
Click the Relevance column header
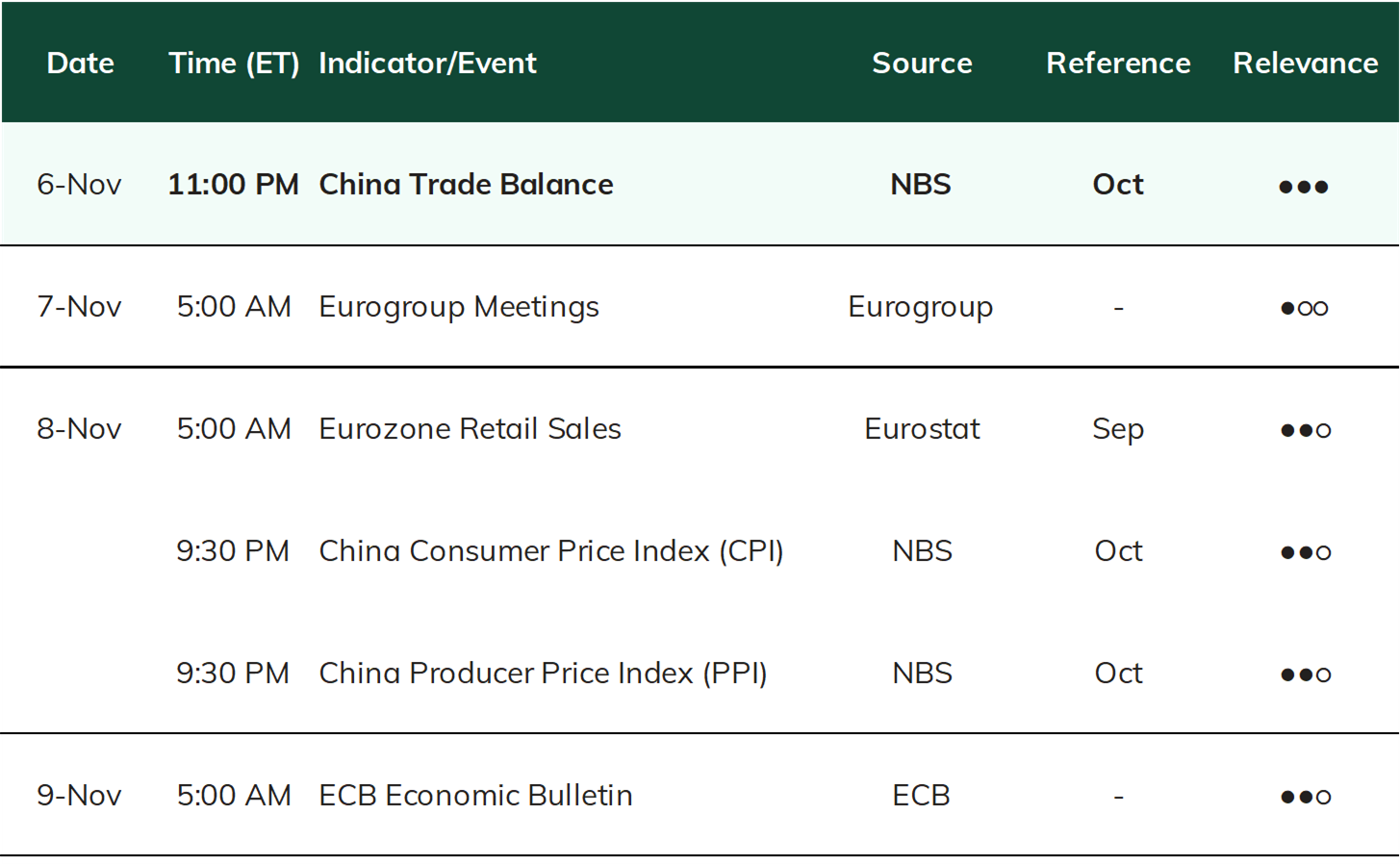(1306, 63)
